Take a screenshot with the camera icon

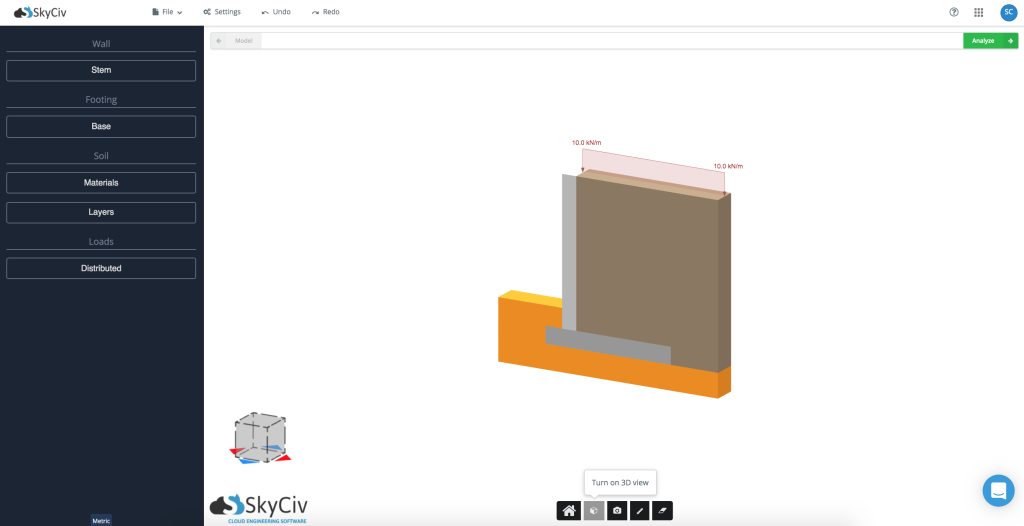(617, 510)
